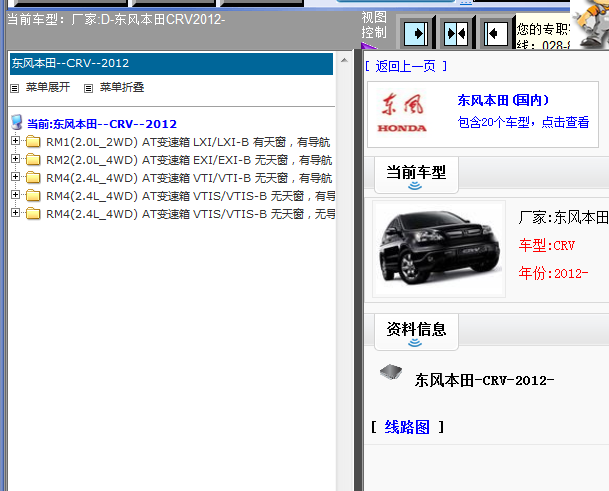Image resolution: width=609 pixels, height=491 pixels.
Task: Open the 资料信息 tab
Action: pos(416,332)
